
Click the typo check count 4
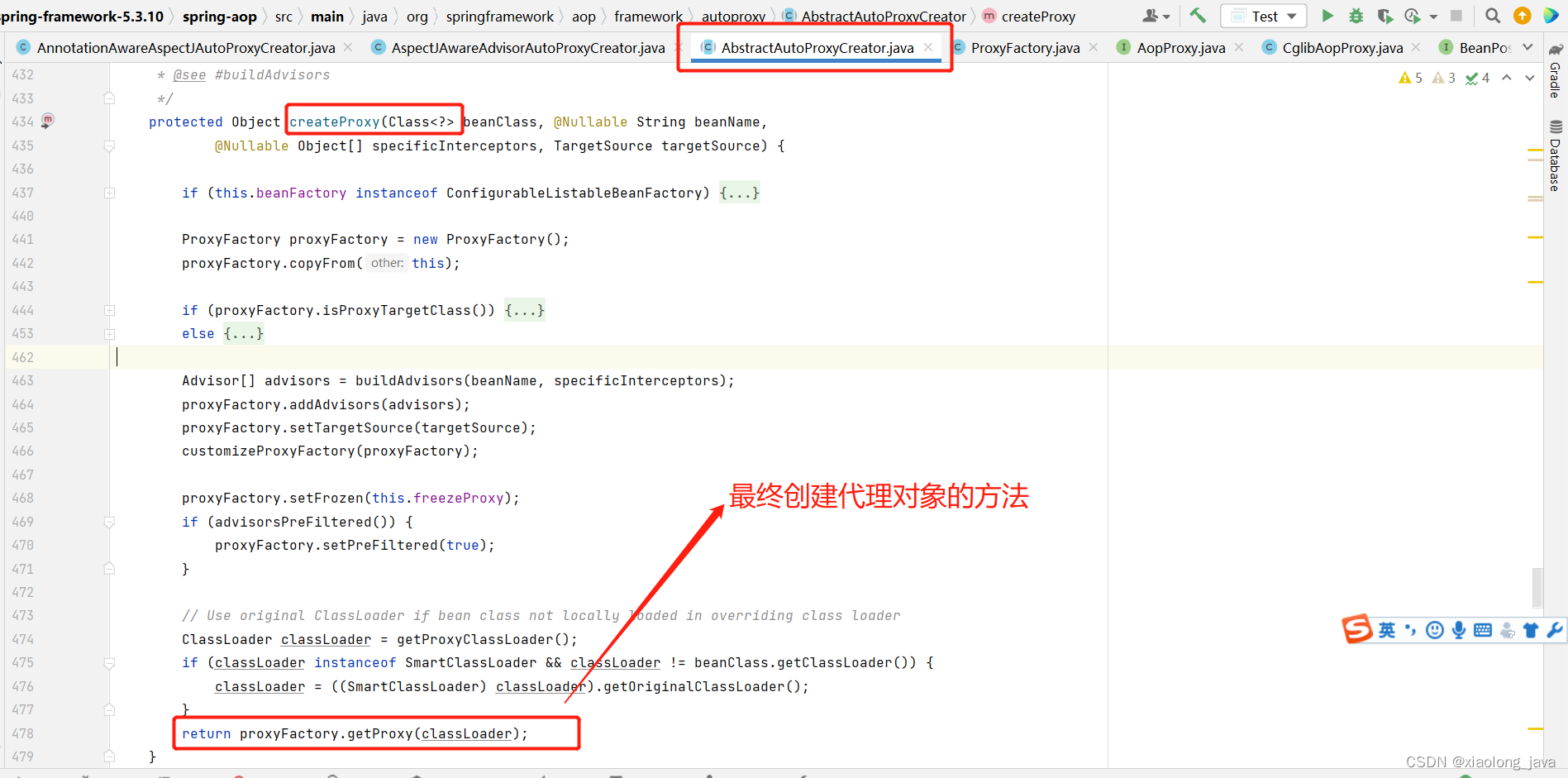click(1477, 78)
